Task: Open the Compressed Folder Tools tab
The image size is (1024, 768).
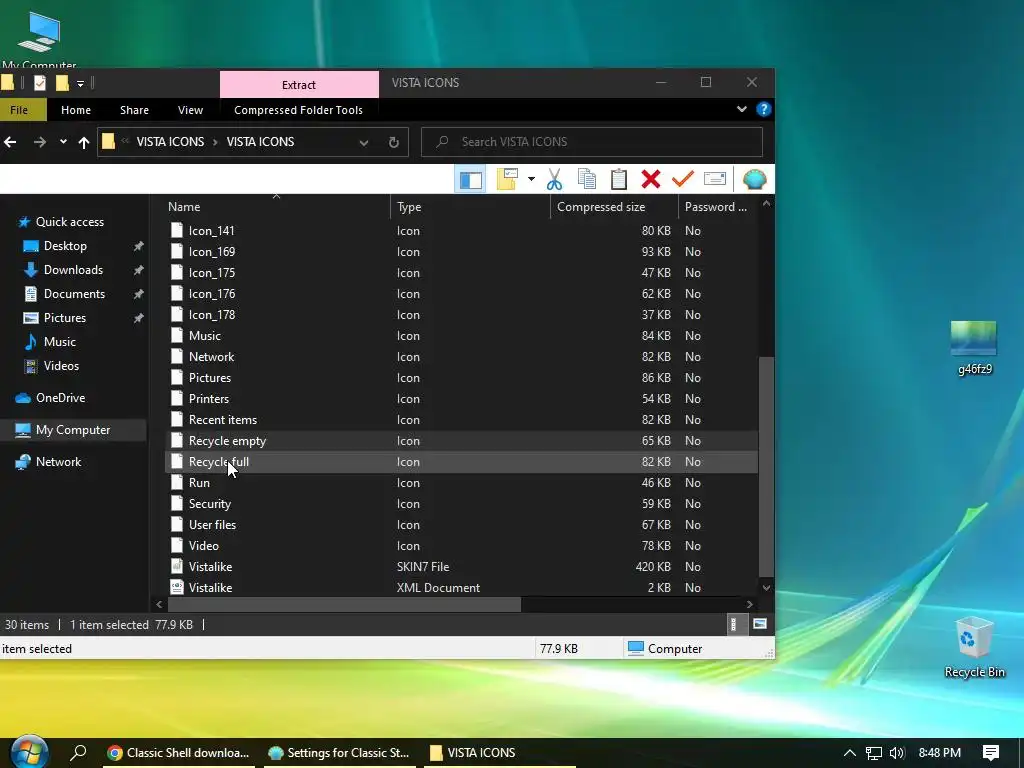Action: click(298, 110)
